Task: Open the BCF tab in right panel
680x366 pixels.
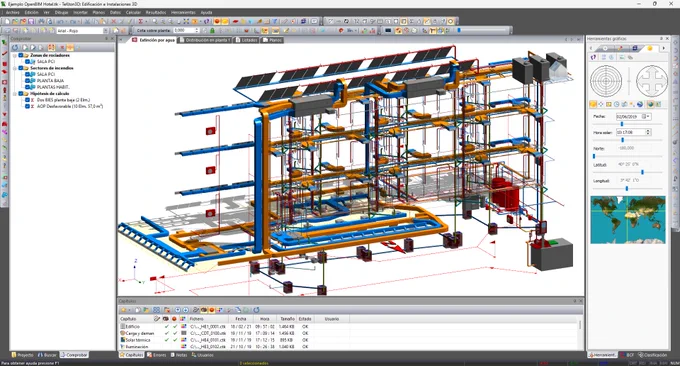Action: (627, 355)
